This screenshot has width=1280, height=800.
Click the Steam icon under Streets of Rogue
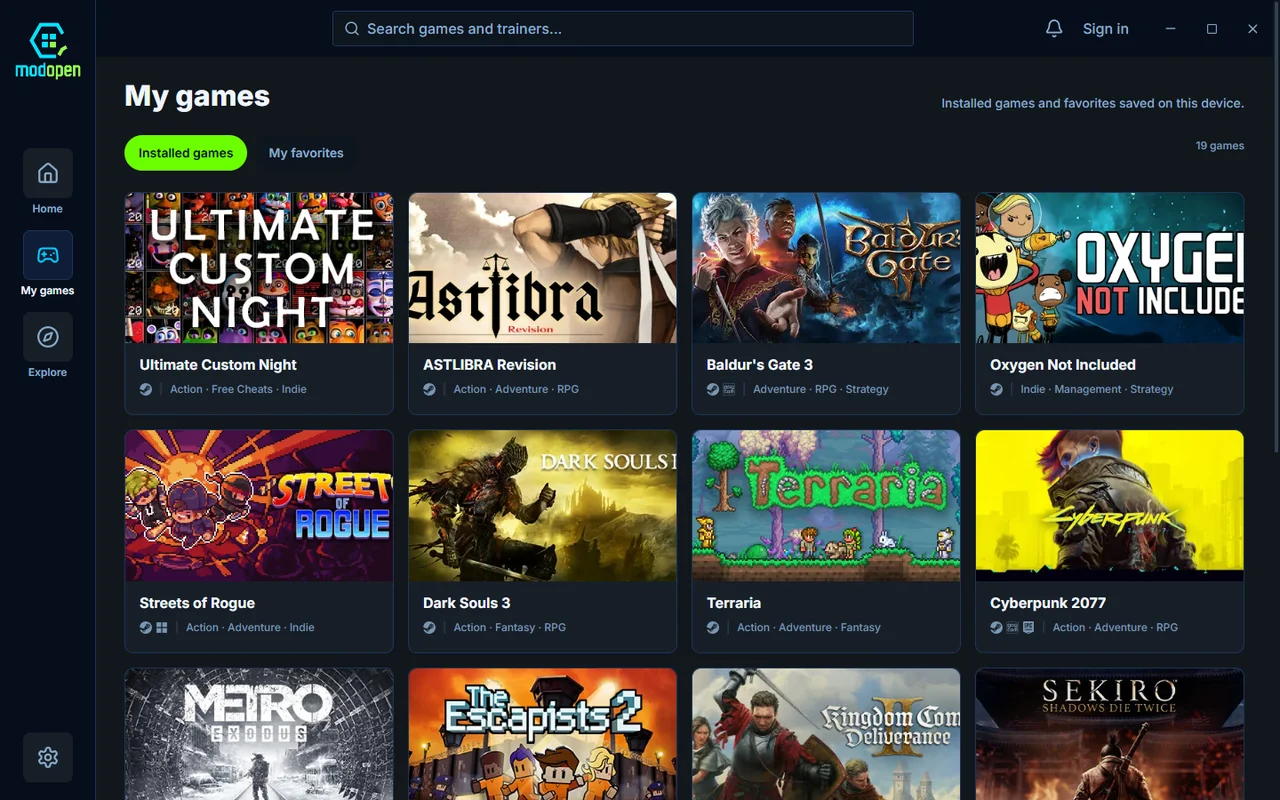point(146,627)
